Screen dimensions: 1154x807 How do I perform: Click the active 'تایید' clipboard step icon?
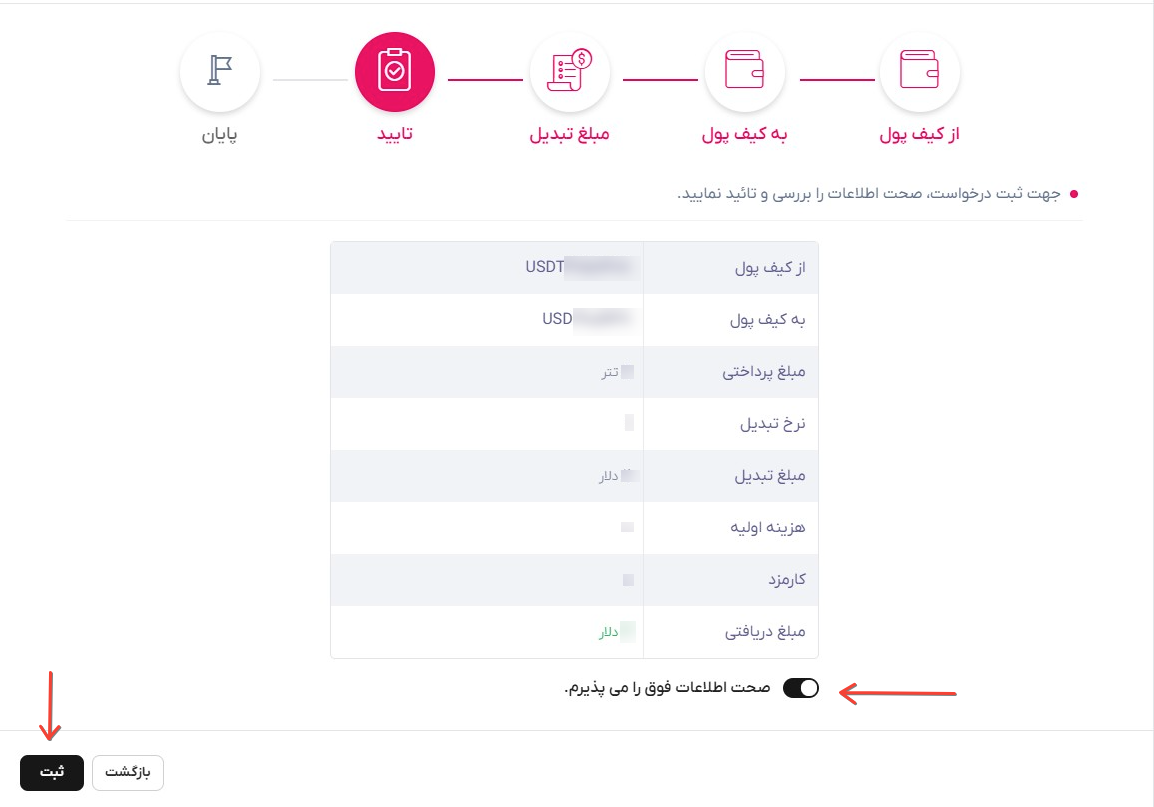point(394,71)
